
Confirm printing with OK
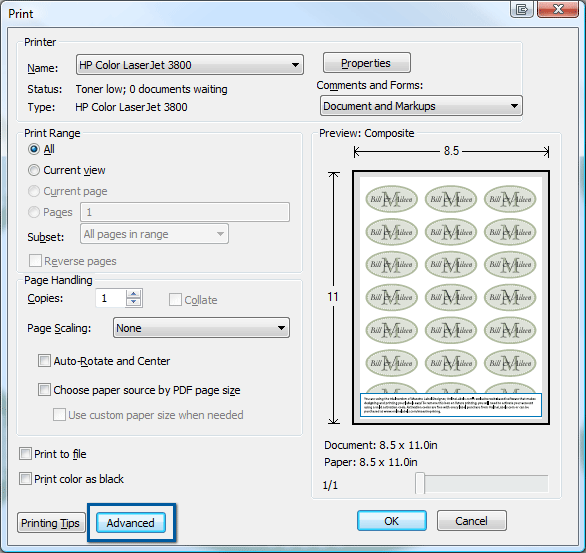pos(392,520)
